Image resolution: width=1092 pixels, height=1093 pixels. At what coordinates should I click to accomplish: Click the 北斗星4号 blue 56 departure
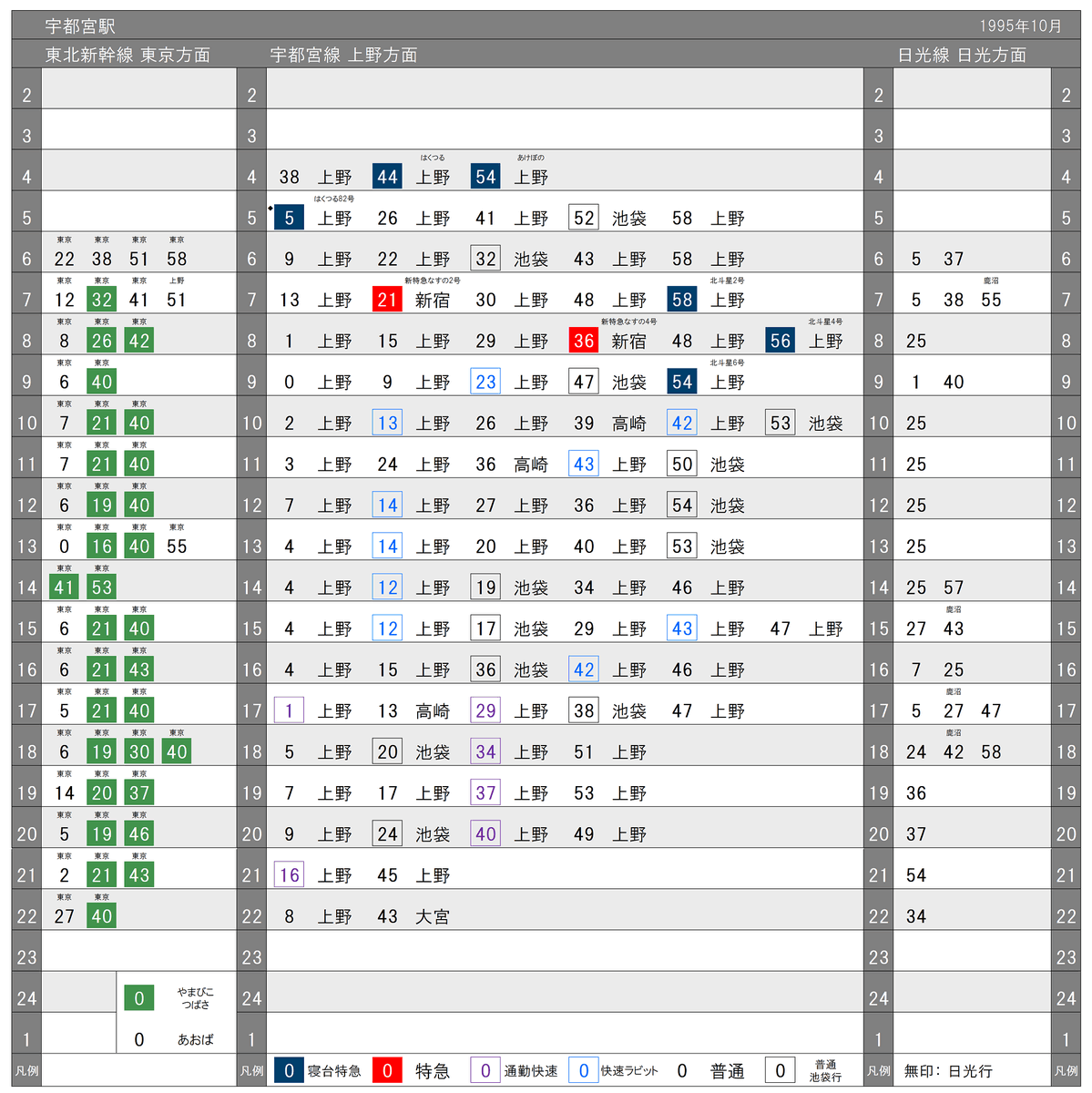(x=781, y=341)
